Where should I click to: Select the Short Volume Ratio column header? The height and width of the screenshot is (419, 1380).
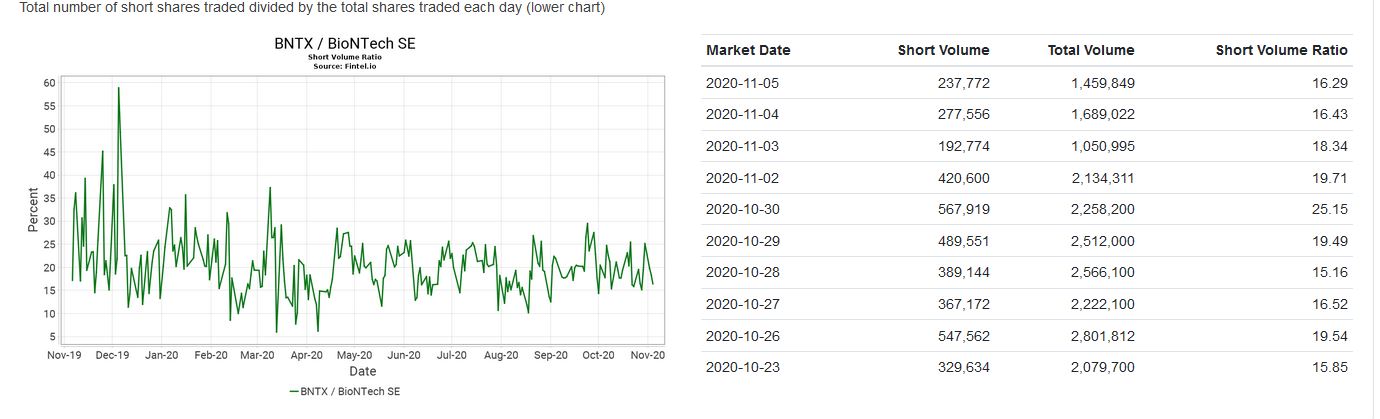(x=1281, y=50)
